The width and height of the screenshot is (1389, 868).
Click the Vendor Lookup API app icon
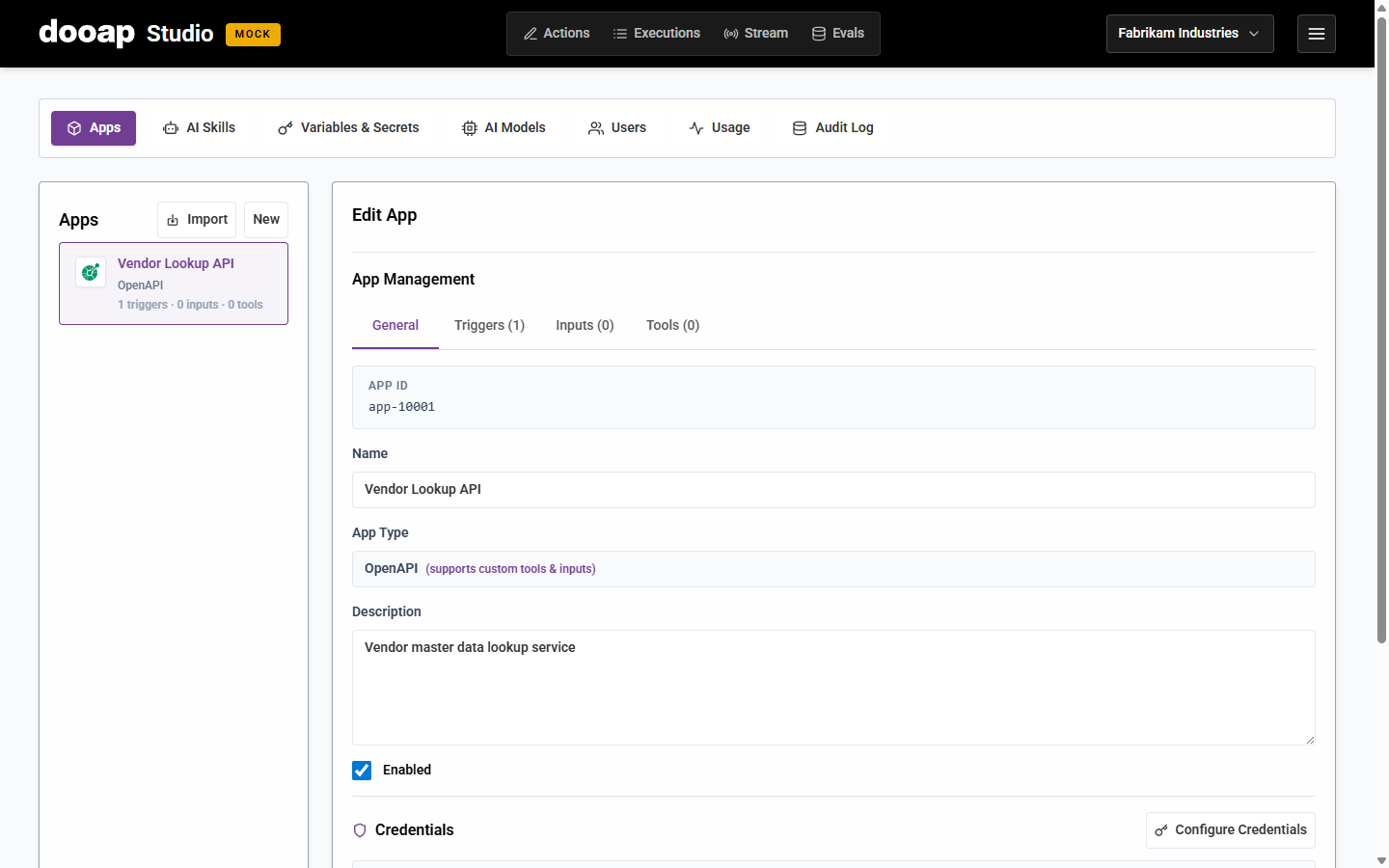tap(91, 272)
